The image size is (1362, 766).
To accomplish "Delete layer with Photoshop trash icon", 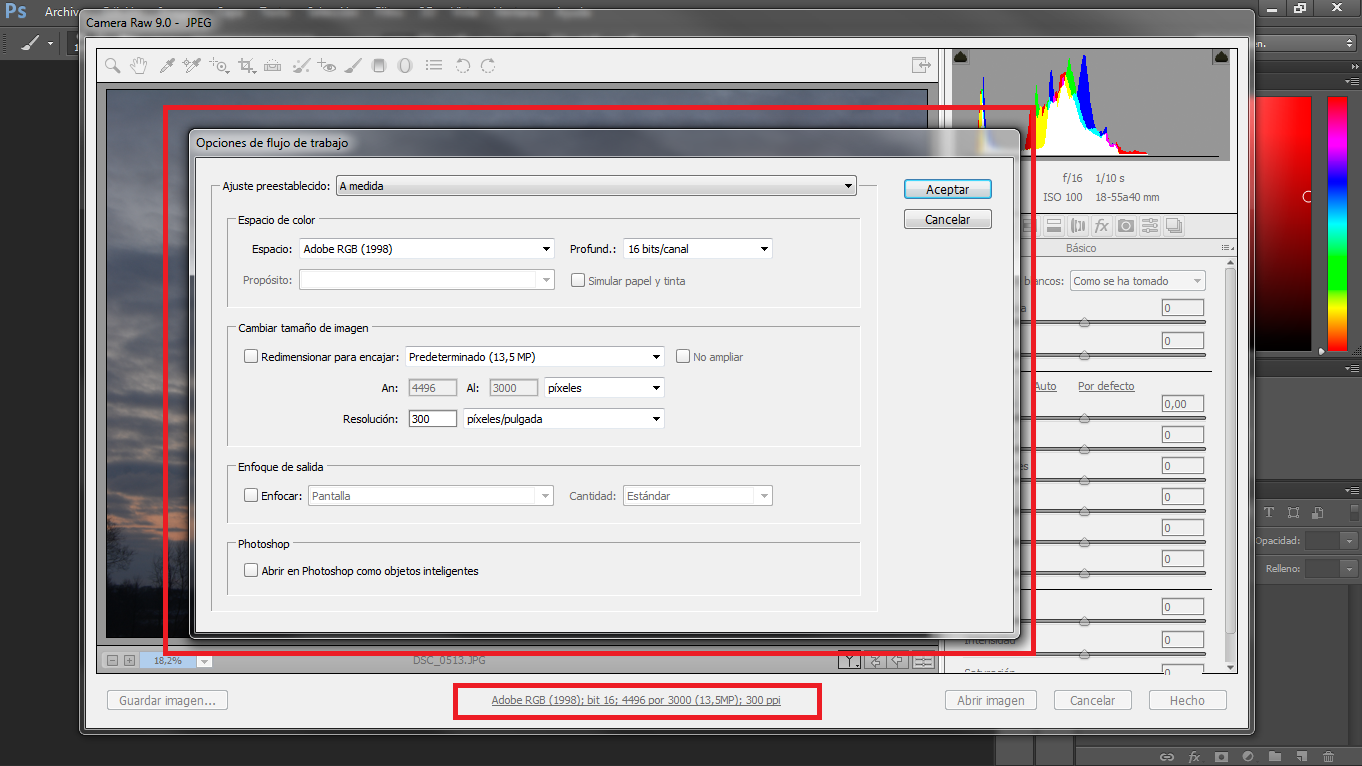I will pos(1328,757).
